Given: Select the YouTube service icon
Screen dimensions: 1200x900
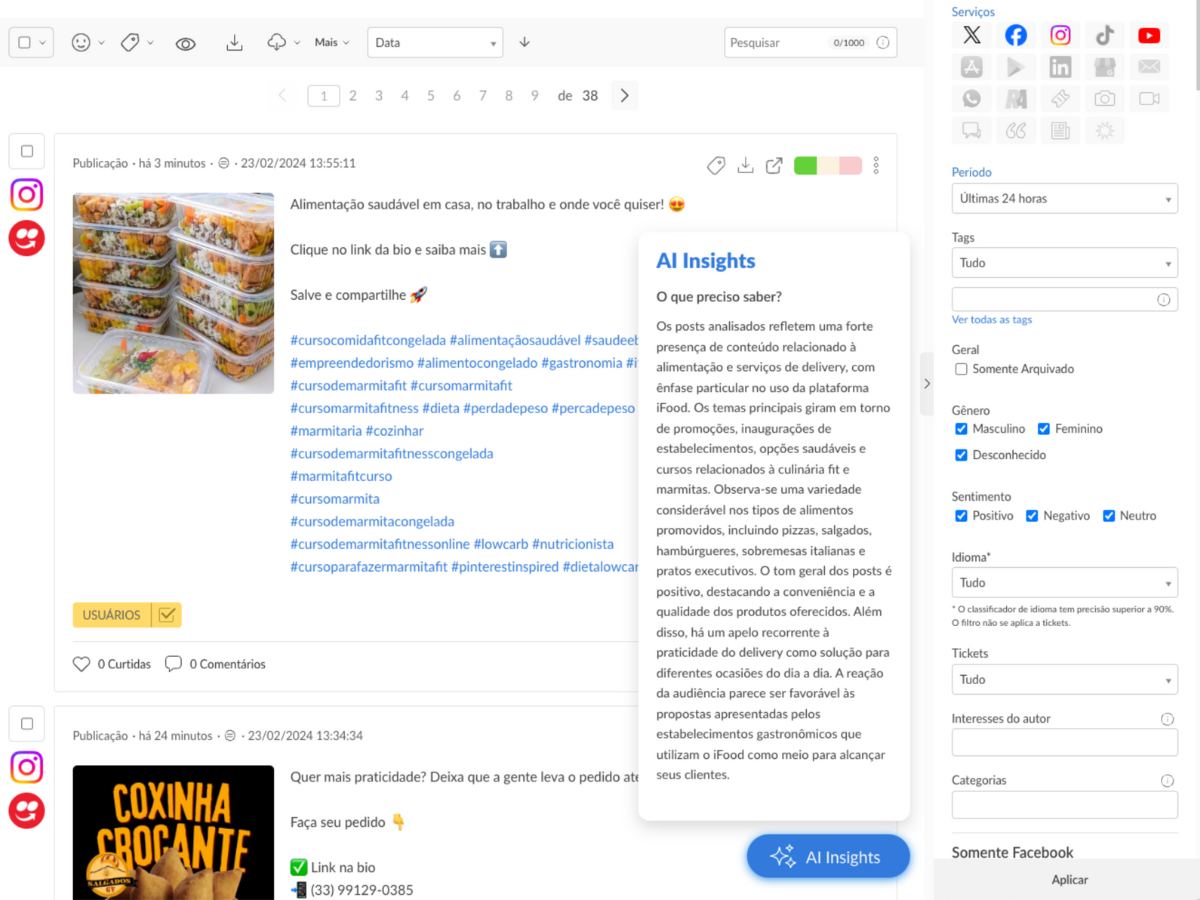Looking at the screenshot, I should [1149, 36].
